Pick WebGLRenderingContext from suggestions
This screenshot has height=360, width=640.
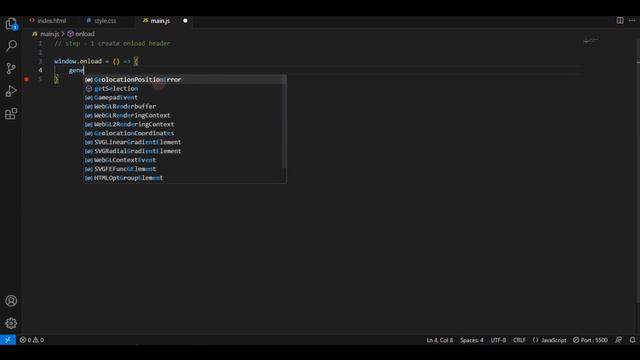185,115
